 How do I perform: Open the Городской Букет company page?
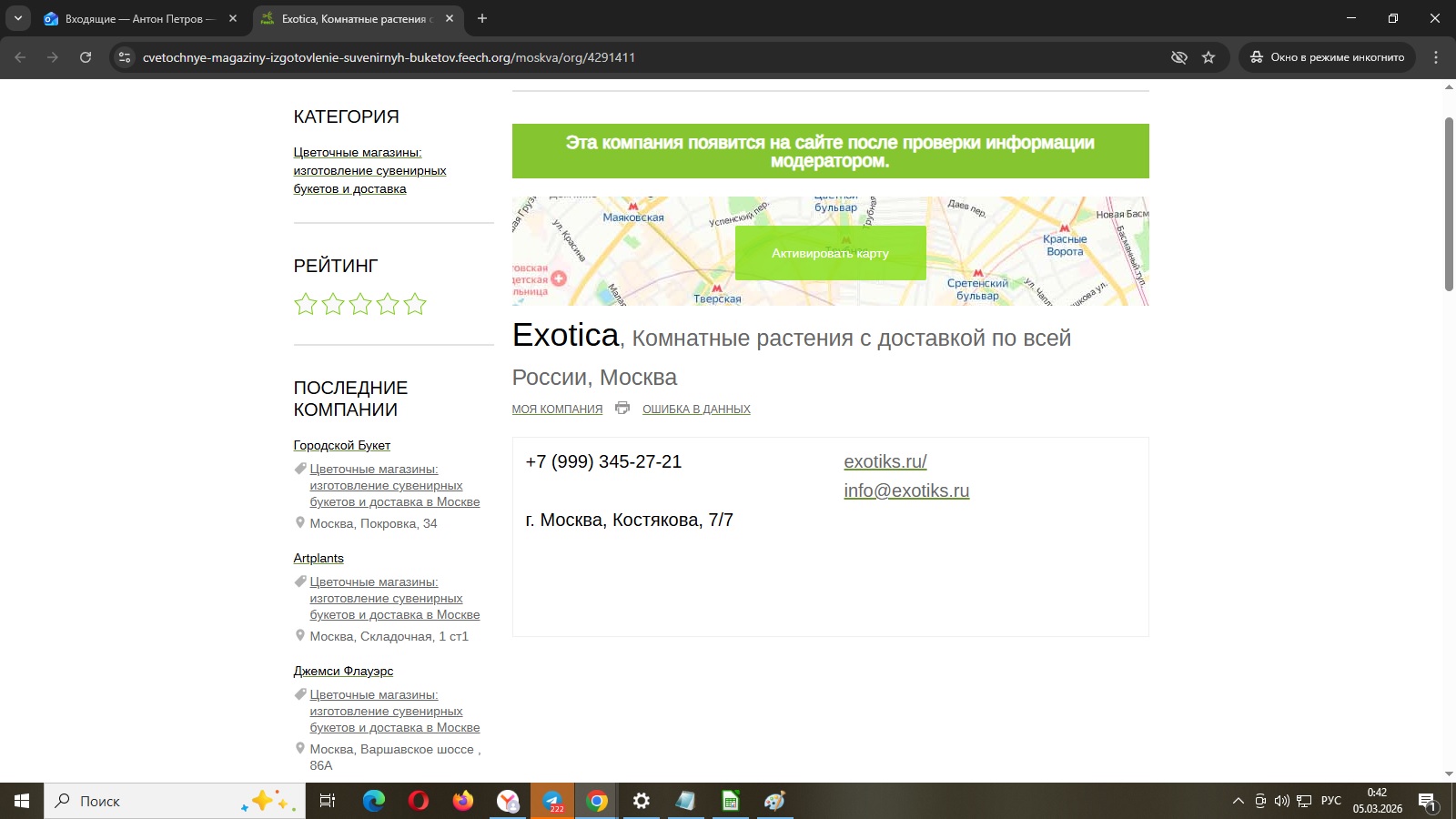(x=342, y=445)
